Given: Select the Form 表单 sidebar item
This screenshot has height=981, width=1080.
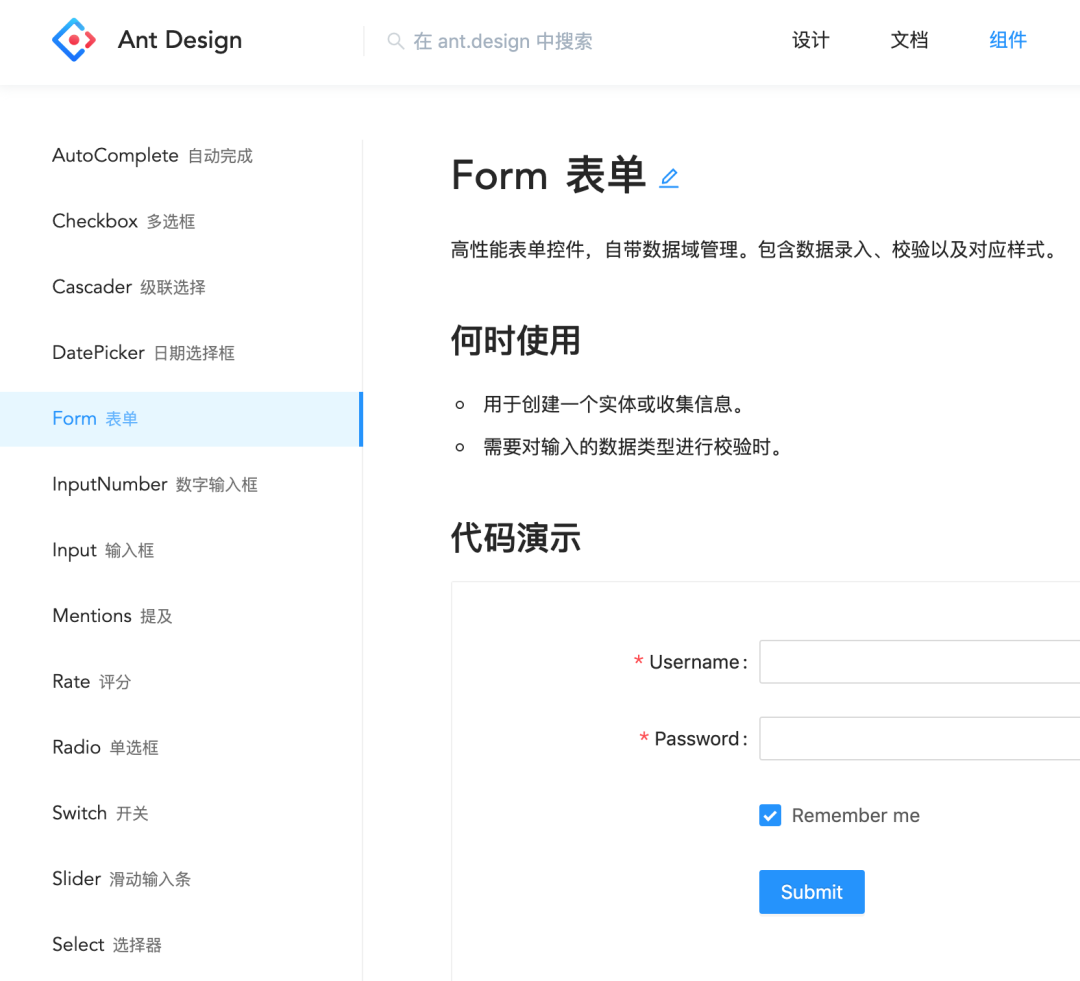Looking at the screenshot, I should click(x=97, y=418).
